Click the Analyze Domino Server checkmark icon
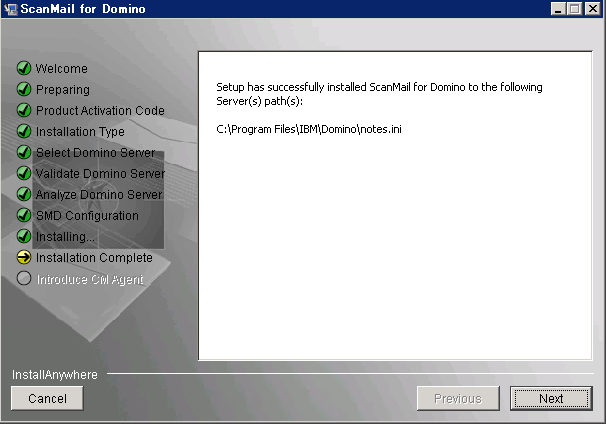The height and width of the screenshot is (425, 606). pyautogui.click(x=24, y=195)
